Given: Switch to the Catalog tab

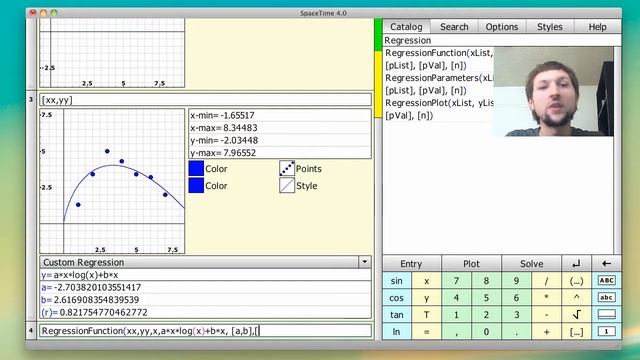Looking at the screenshot, I should 406,27.
